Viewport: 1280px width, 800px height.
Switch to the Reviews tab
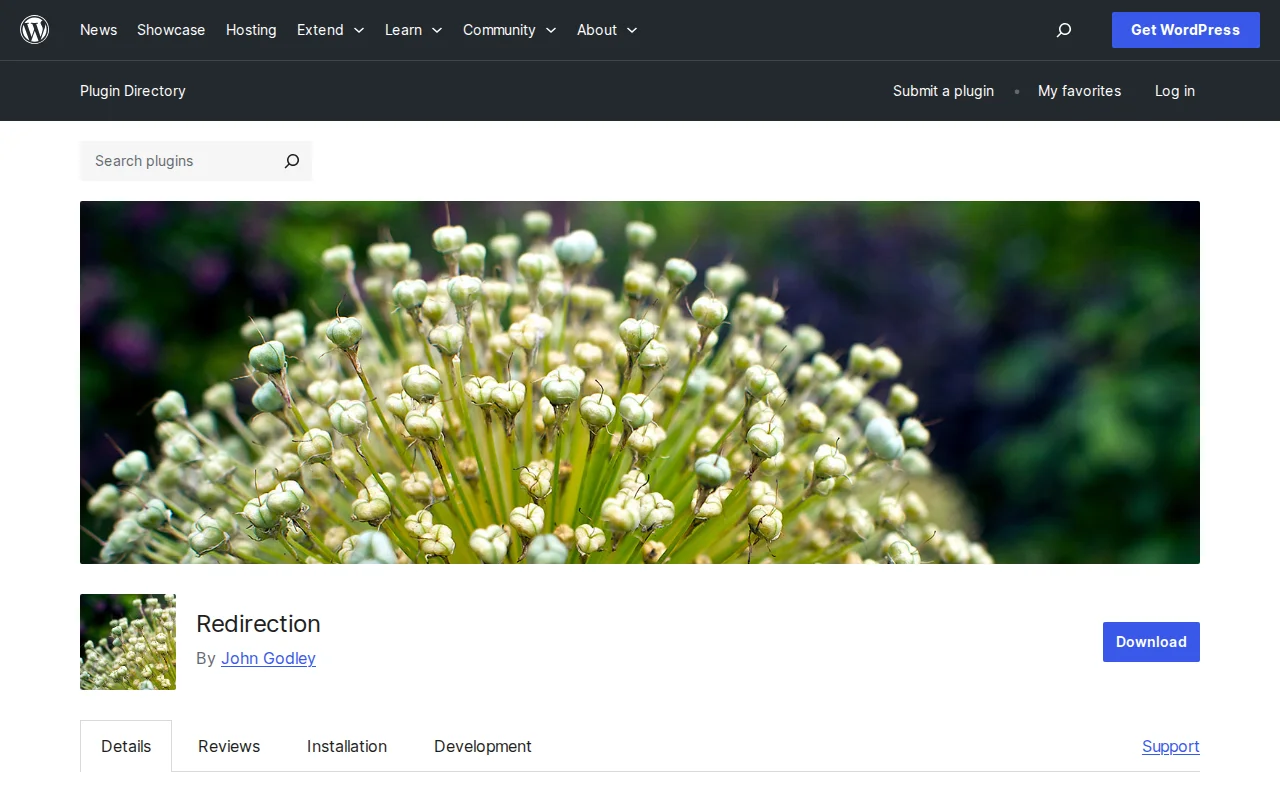point(228,746)
